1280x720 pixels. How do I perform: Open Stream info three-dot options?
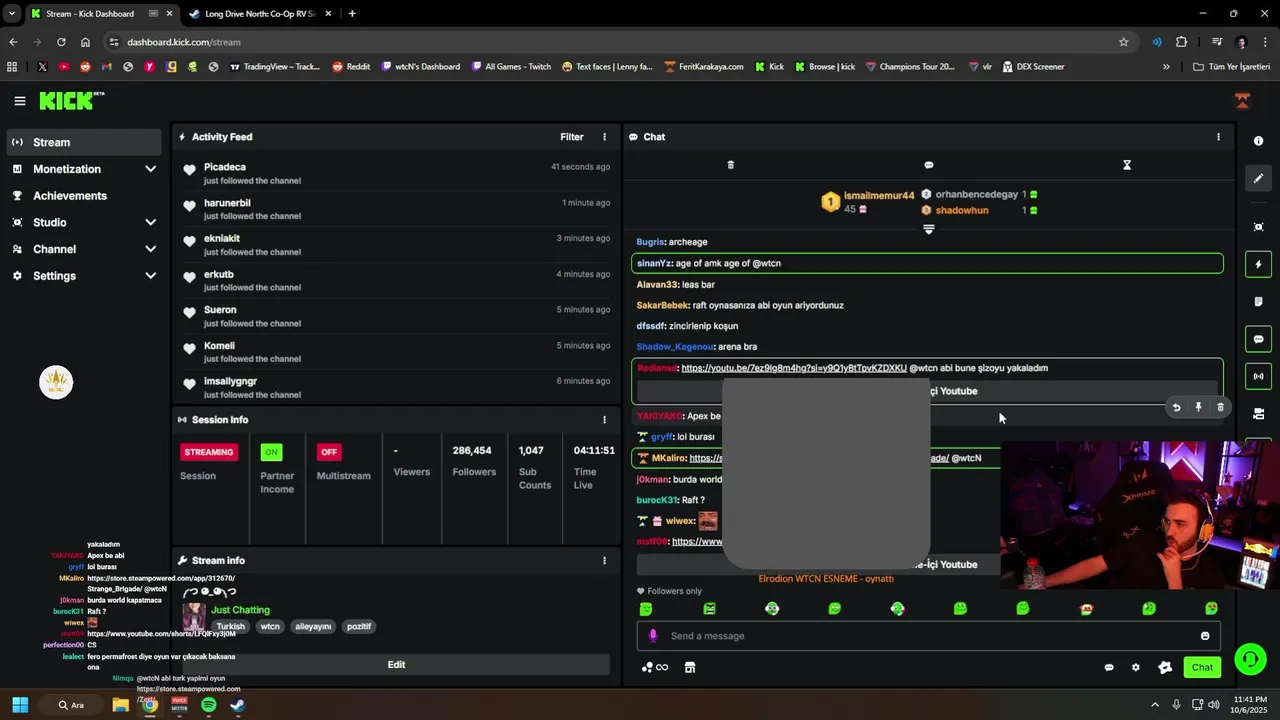tap(604, 561)
